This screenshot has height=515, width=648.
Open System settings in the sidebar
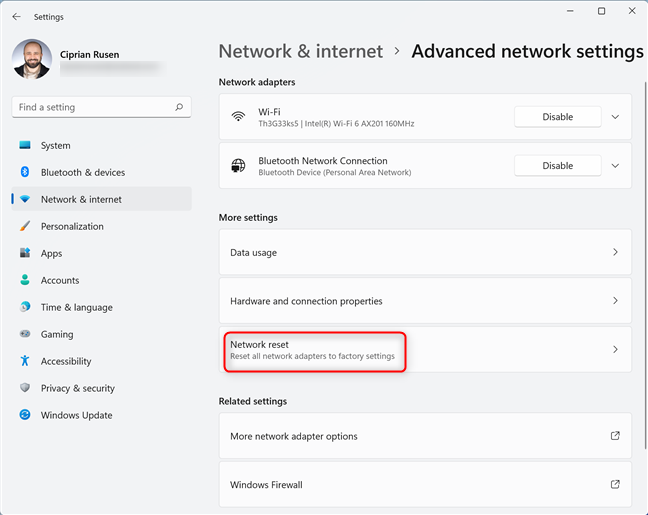coord(55,145)
